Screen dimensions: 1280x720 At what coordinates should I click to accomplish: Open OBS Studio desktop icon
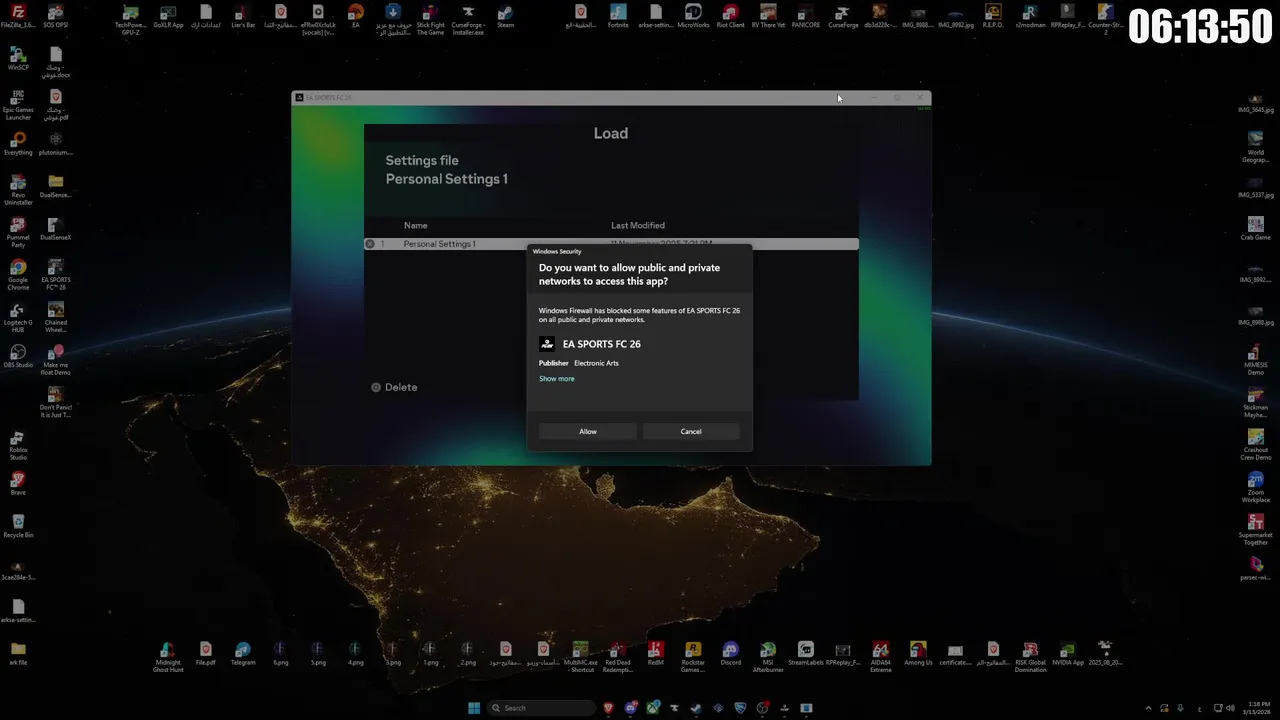[18, 356]
